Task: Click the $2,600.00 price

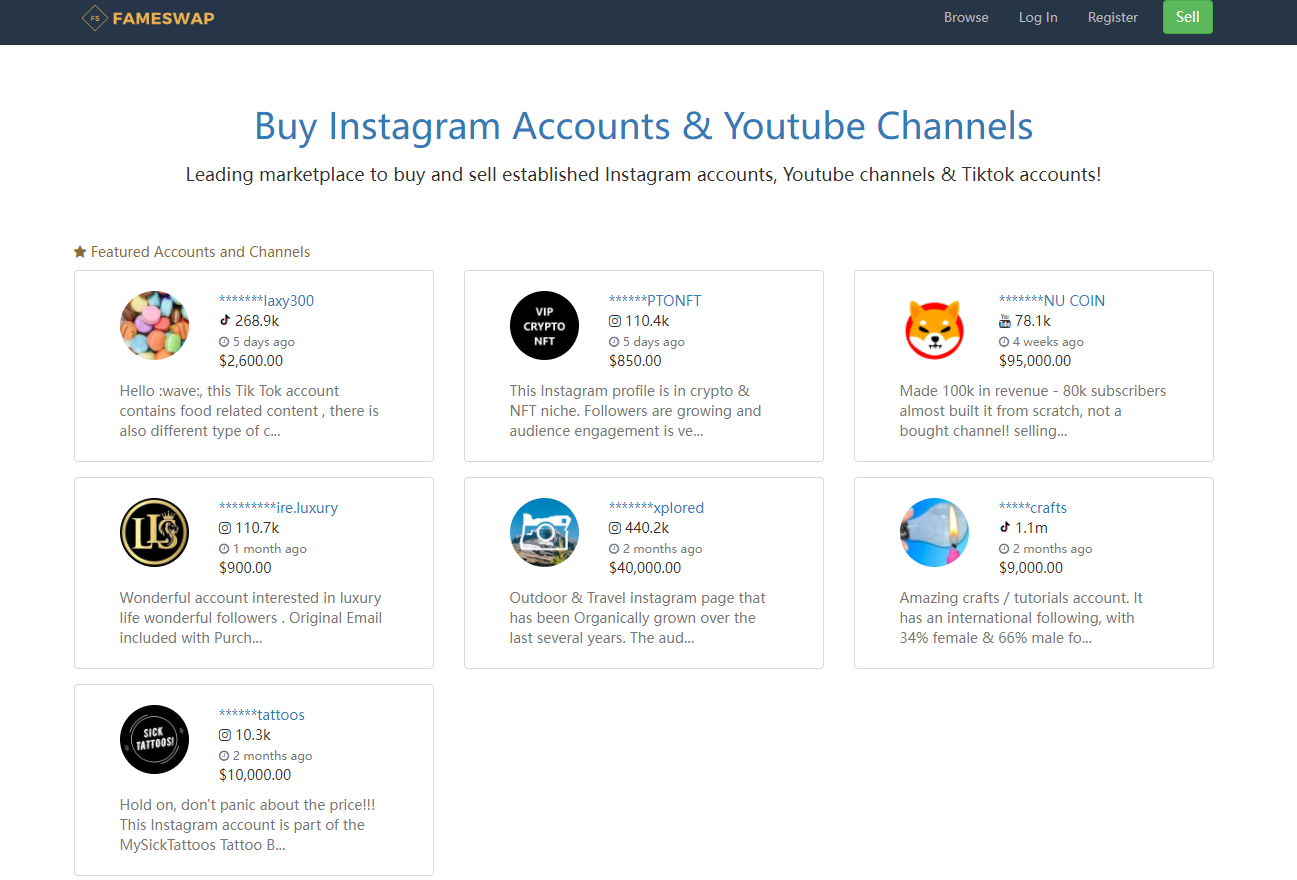Action: [251, 361]
